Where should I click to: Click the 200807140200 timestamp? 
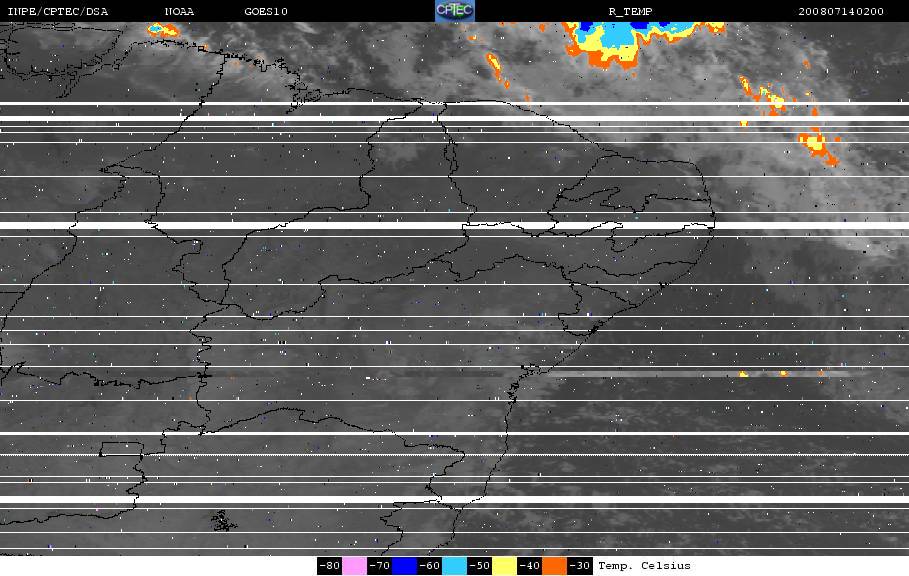(841, 12)
